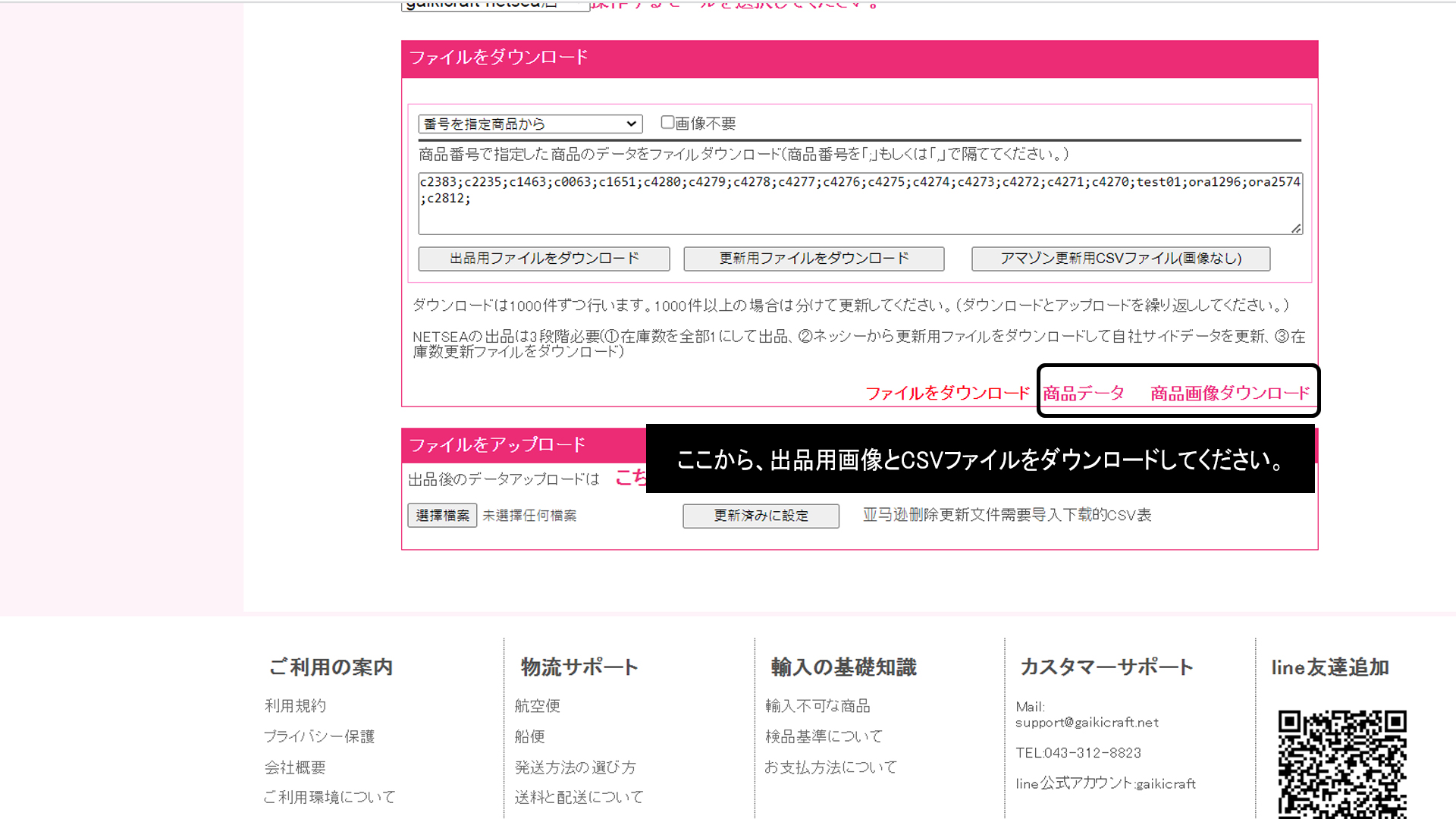Click the 選擇檔案 file chooser button

pos(442,516)
